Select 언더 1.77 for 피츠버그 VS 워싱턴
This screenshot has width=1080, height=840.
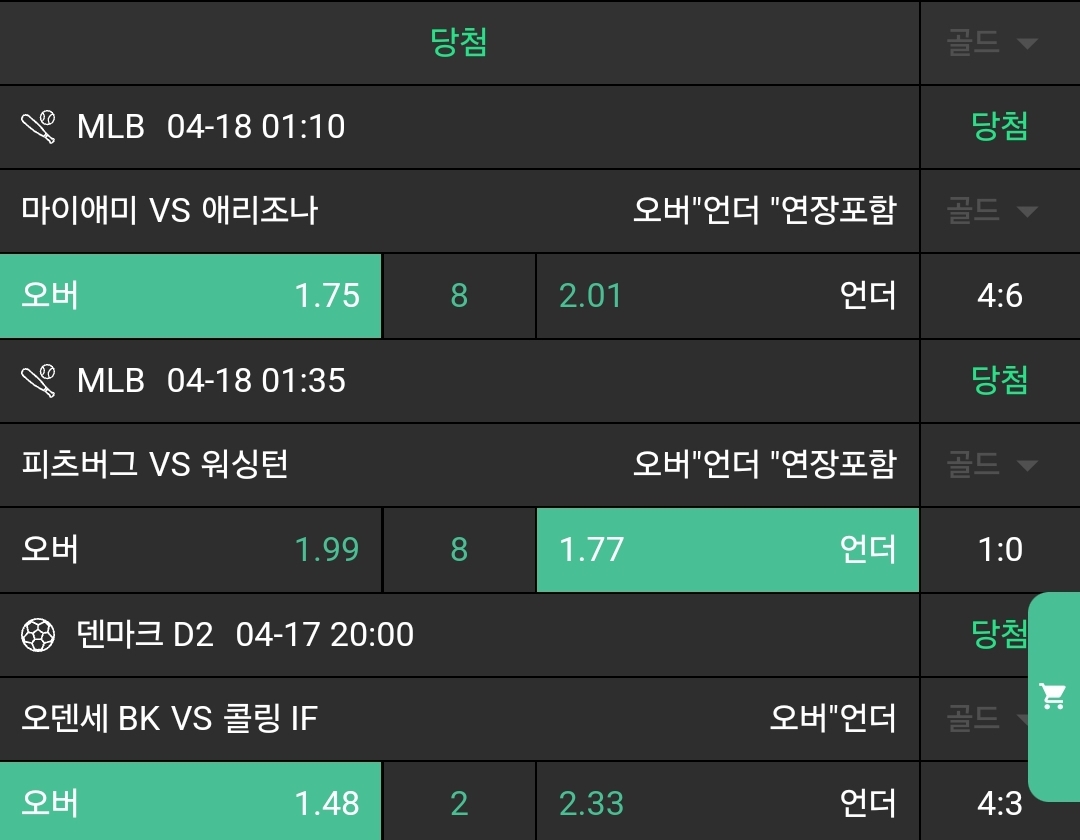tap(727, 550)
